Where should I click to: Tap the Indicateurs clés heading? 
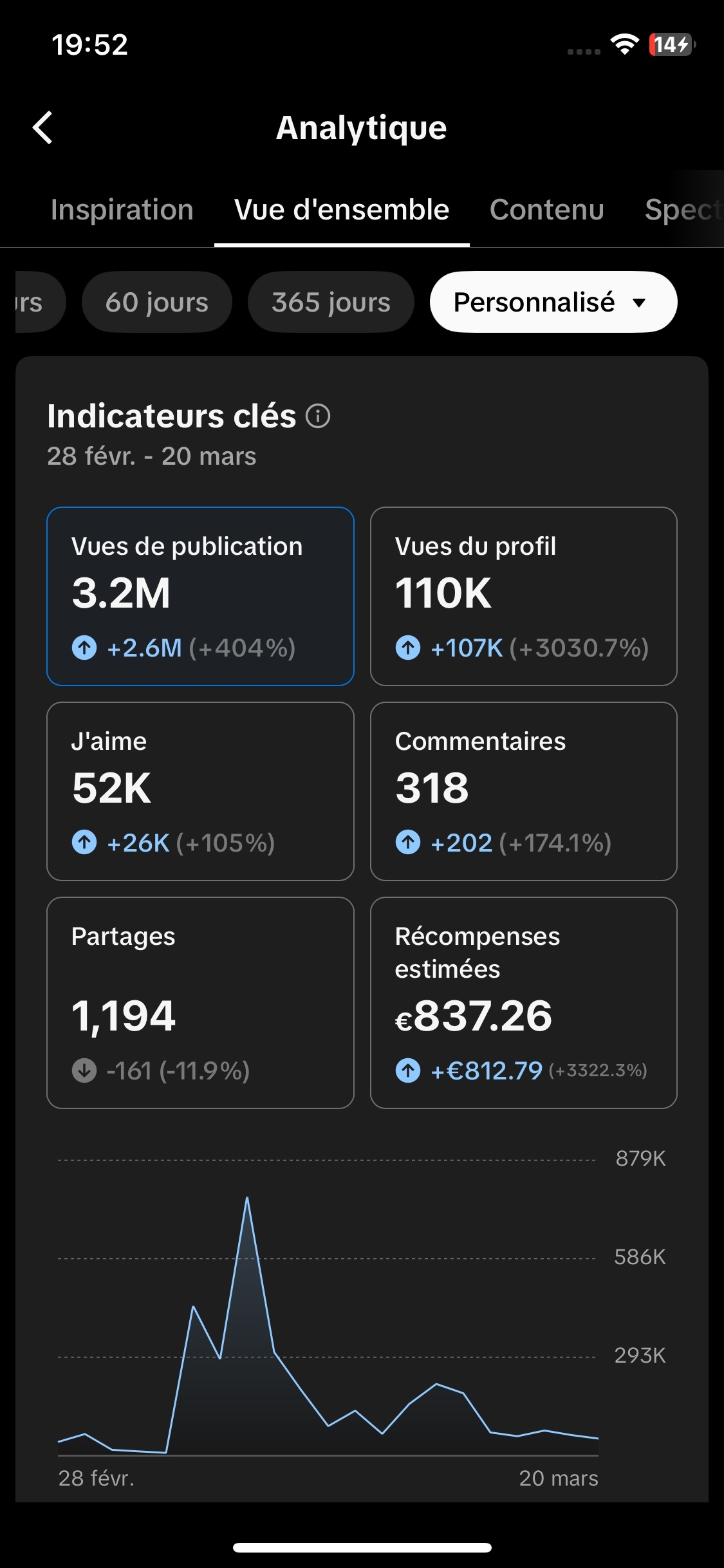coord(172,416)
